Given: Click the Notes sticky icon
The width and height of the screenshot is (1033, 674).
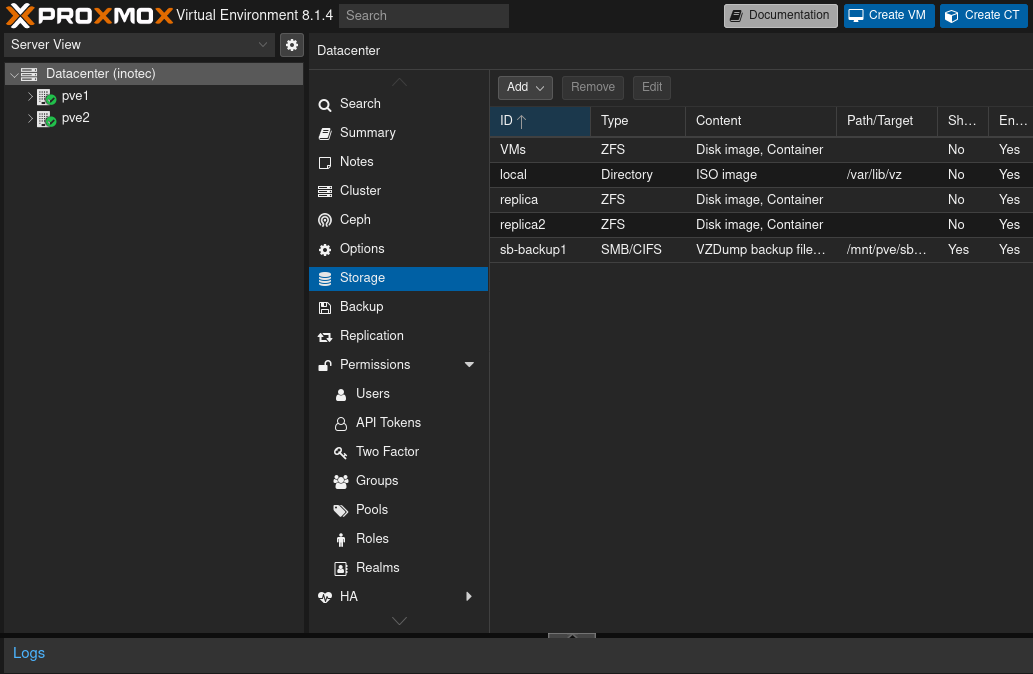Looking at the screenshot, I should [x=325, y=163].
